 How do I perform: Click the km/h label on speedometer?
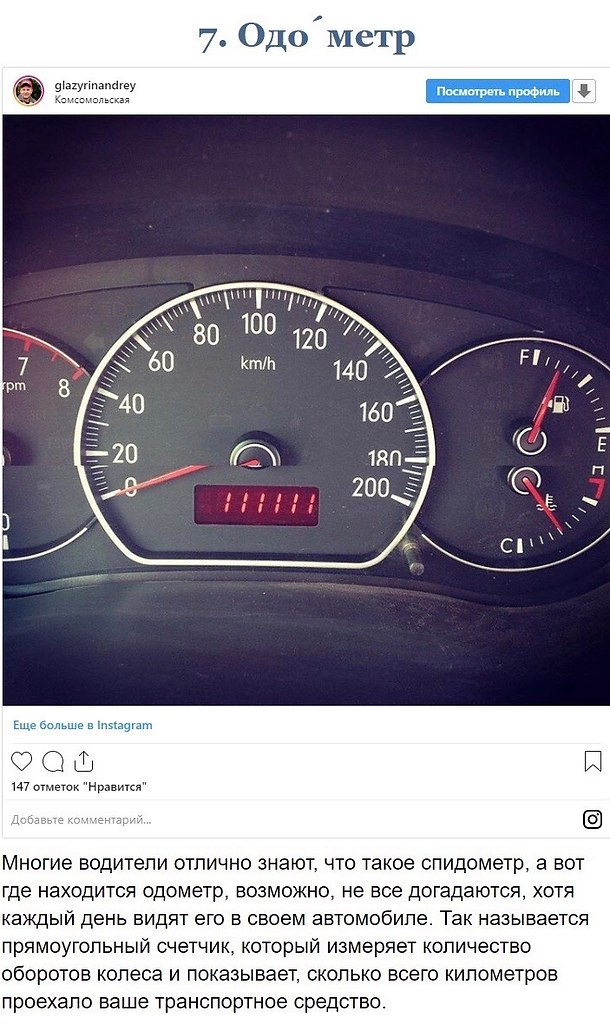(x=258, y=363)
